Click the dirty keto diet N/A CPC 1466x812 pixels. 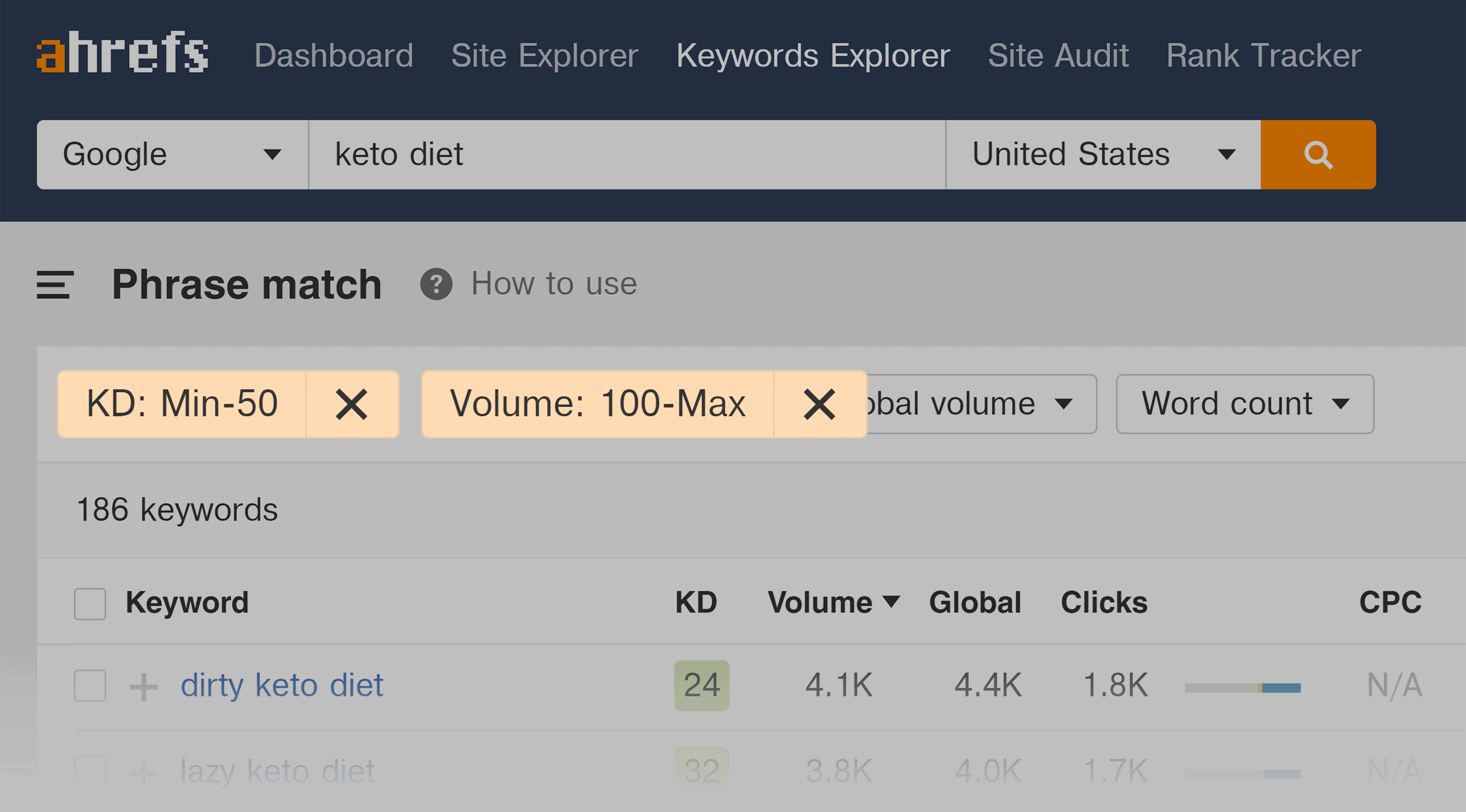click(x=1394, y=685)
